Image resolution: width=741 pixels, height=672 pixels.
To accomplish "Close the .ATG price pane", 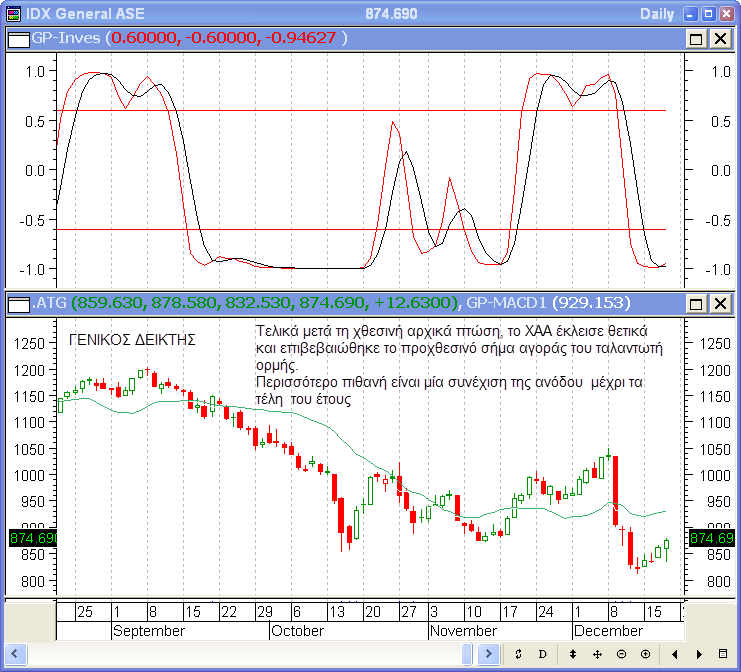I will [719, 303].
